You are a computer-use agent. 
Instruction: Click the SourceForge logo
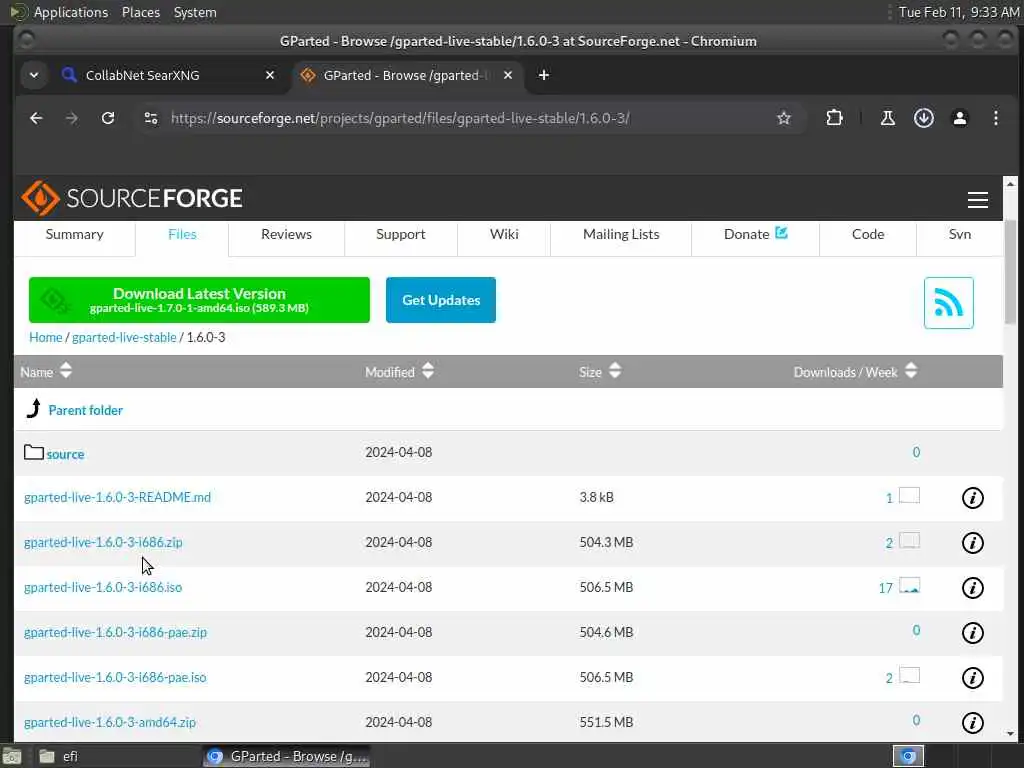click(x=132, y=198)
